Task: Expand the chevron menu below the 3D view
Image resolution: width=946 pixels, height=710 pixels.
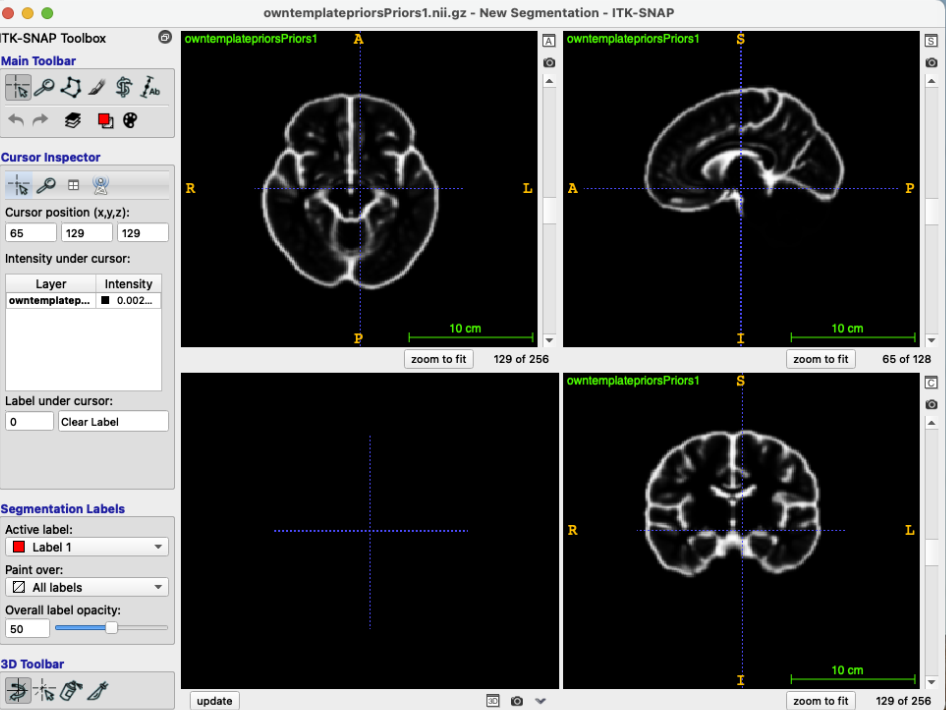Action: click(x=540, y=701)
